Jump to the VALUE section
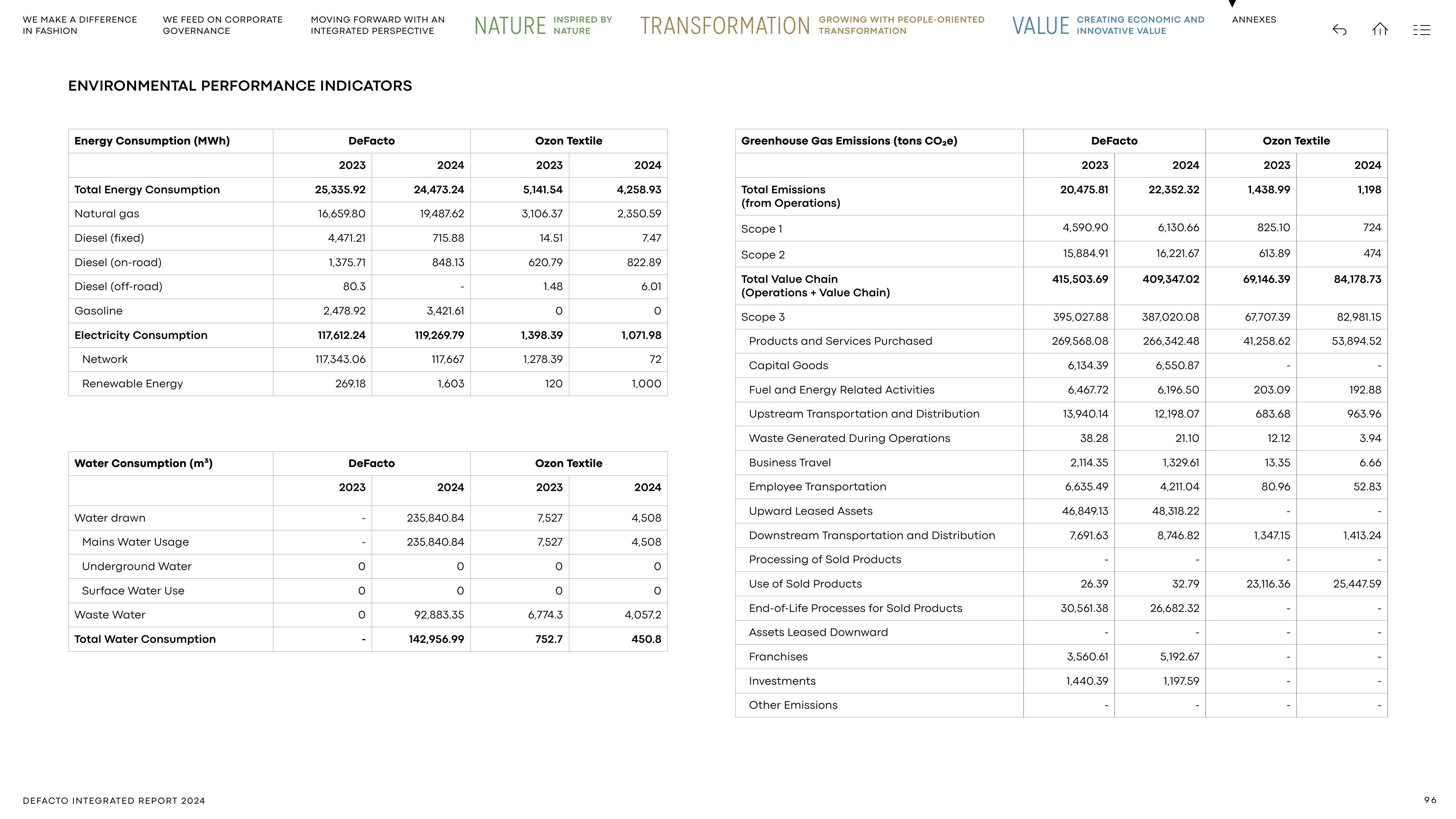This screenshot has height=819, width=1456. point(1108,25)
